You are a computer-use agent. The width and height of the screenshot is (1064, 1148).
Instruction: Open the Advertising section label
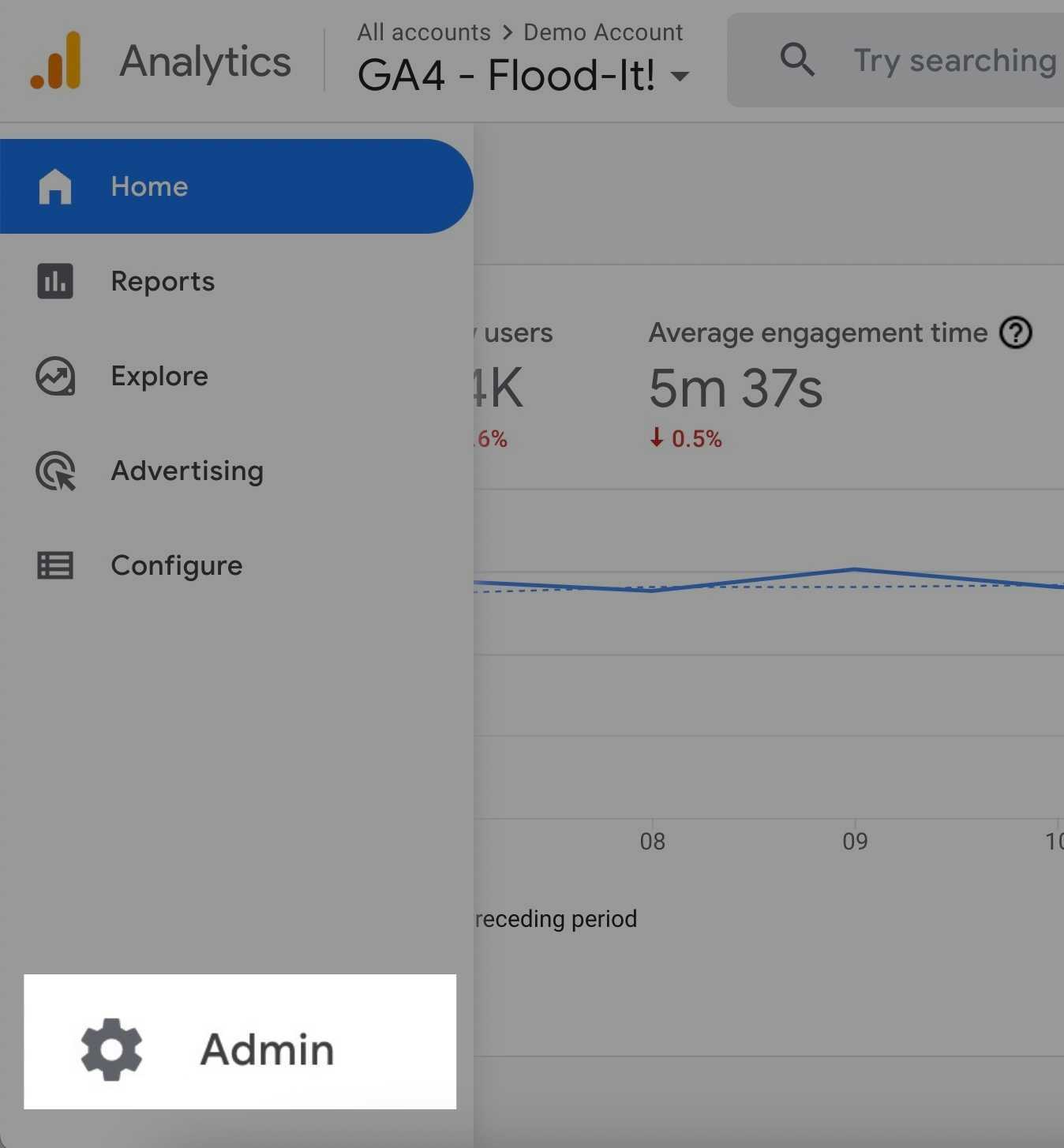187,471
